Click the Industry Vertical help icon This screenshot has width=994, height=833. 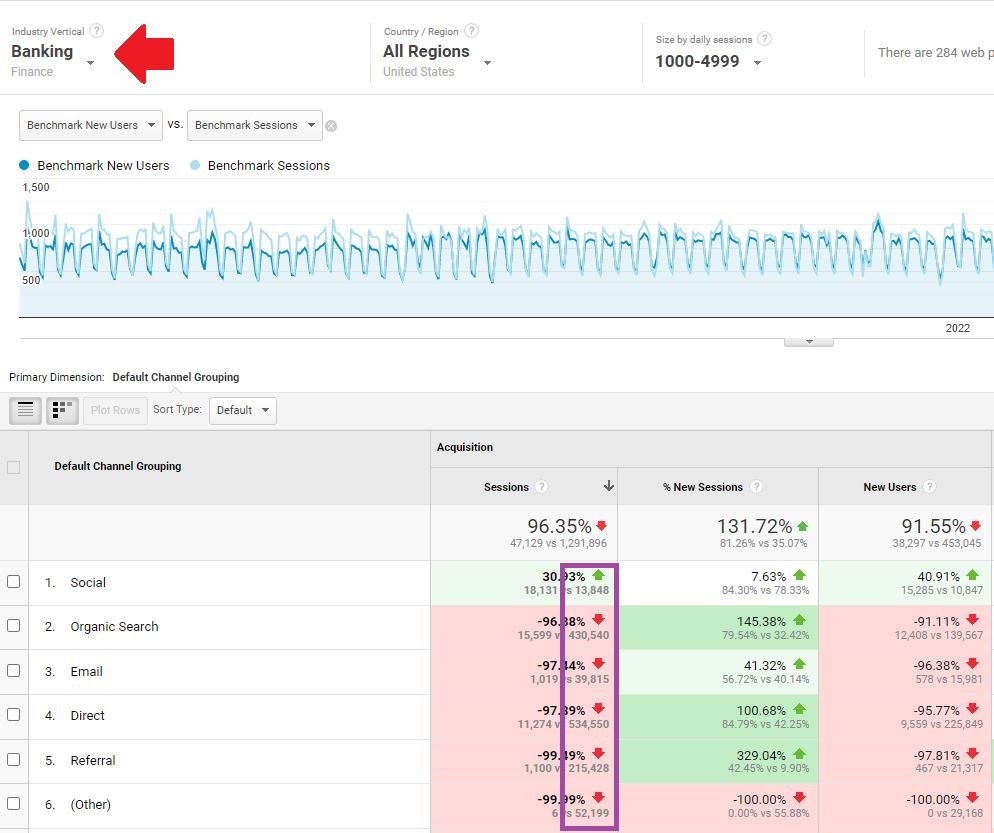tap(96, 30)
